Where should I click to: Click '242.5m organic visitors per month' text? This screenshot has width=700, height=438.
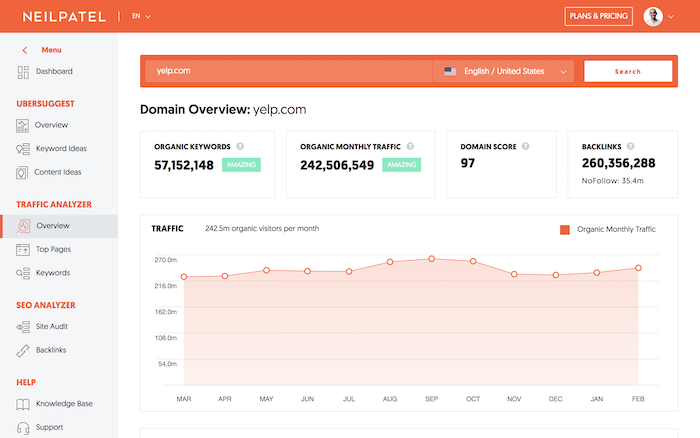point(262,229)
